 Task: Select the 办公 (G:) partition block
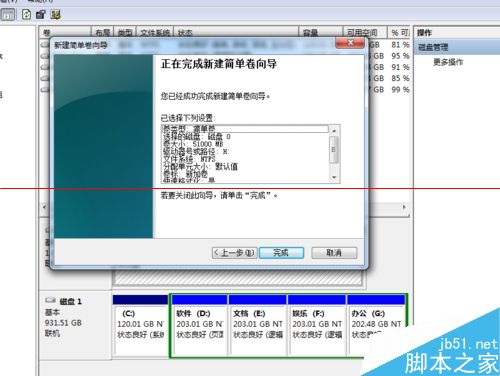376,325
